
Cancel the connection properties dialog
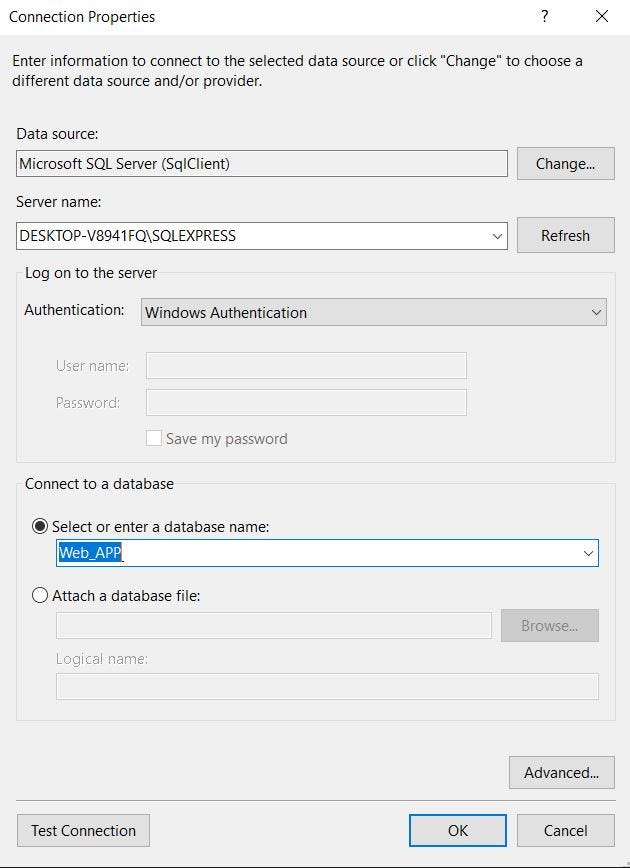565,830
